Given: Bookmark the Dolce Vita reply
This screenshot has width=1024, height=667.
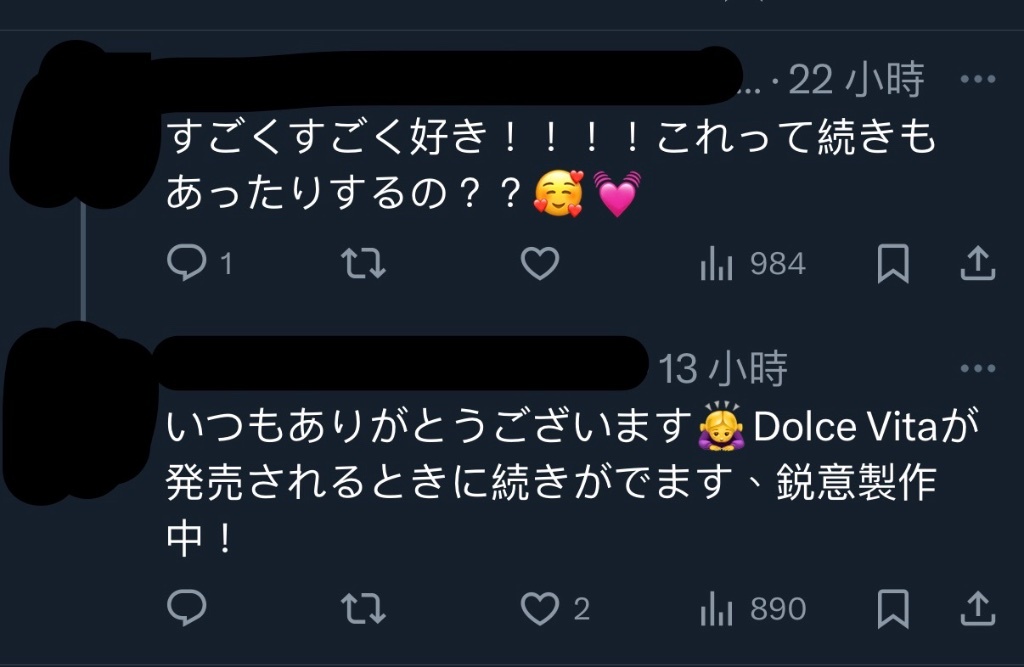Looking at the screenshot, I should pyautogui.click(x=893, y=608).
